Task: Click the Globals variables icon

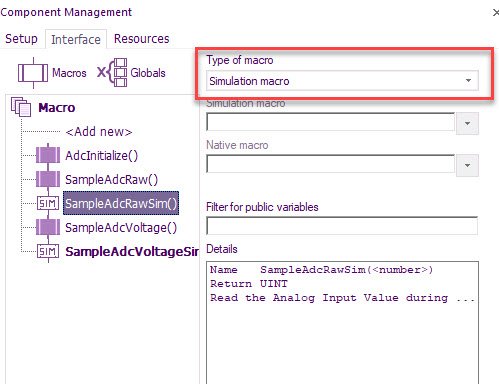Action: pos(112,72)
